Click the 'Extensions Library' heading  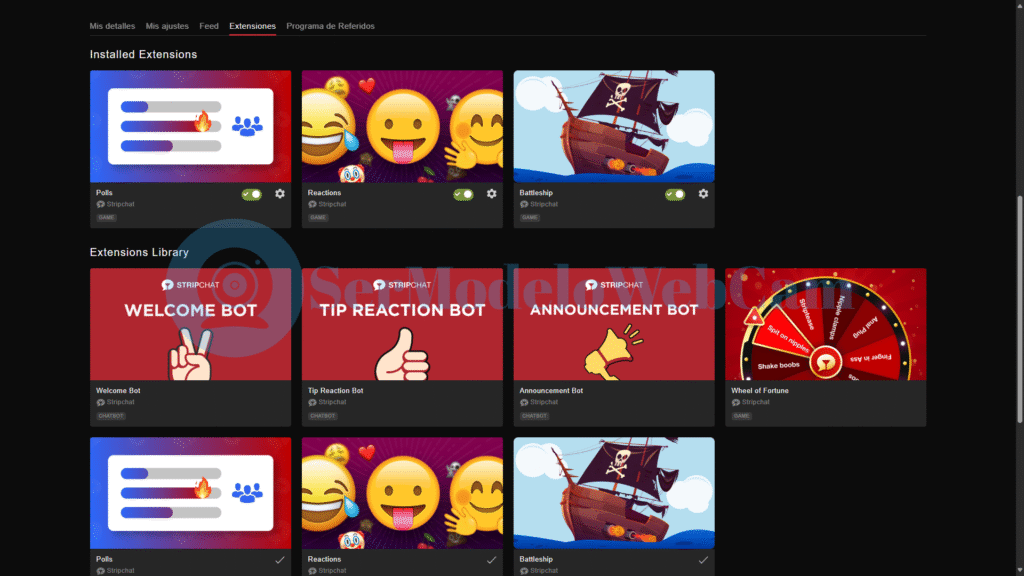pyautogui.click(x=139, y=253)
